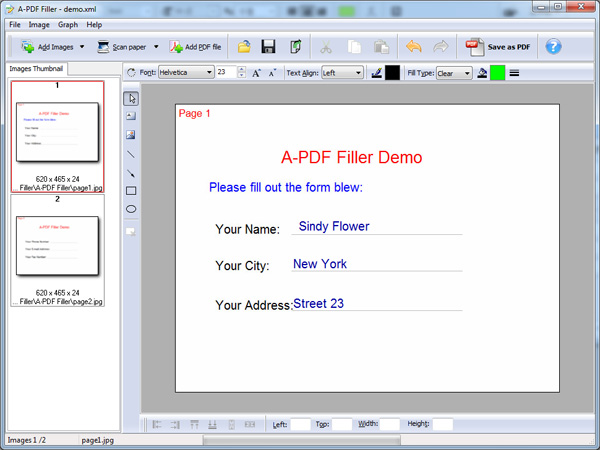The width and height of the screenshot is (600, 450).
Task: Click the disabled tool below the ellipse
Action: point(131,232)
